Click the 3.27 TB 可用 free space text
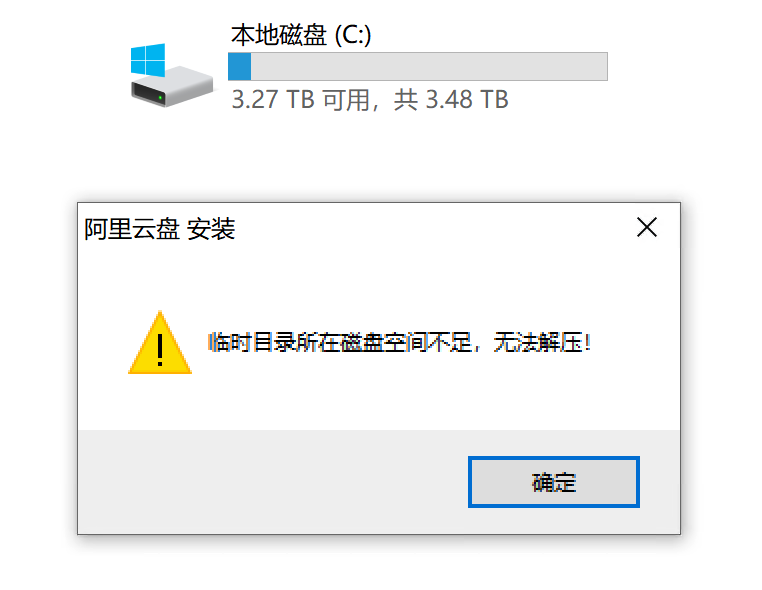The width and height of the screenshot is (762, 590). (x=300, y=100)
